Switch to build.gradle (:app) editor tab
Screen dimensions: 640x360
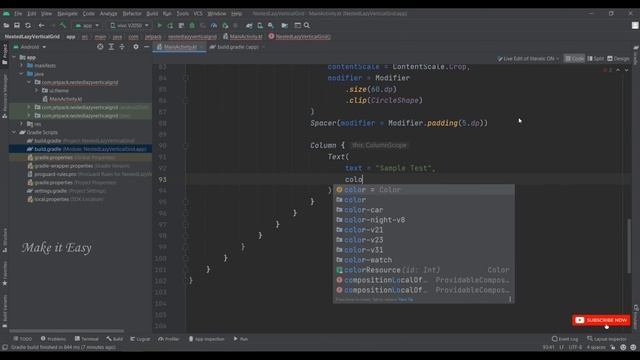coord(238,47)
